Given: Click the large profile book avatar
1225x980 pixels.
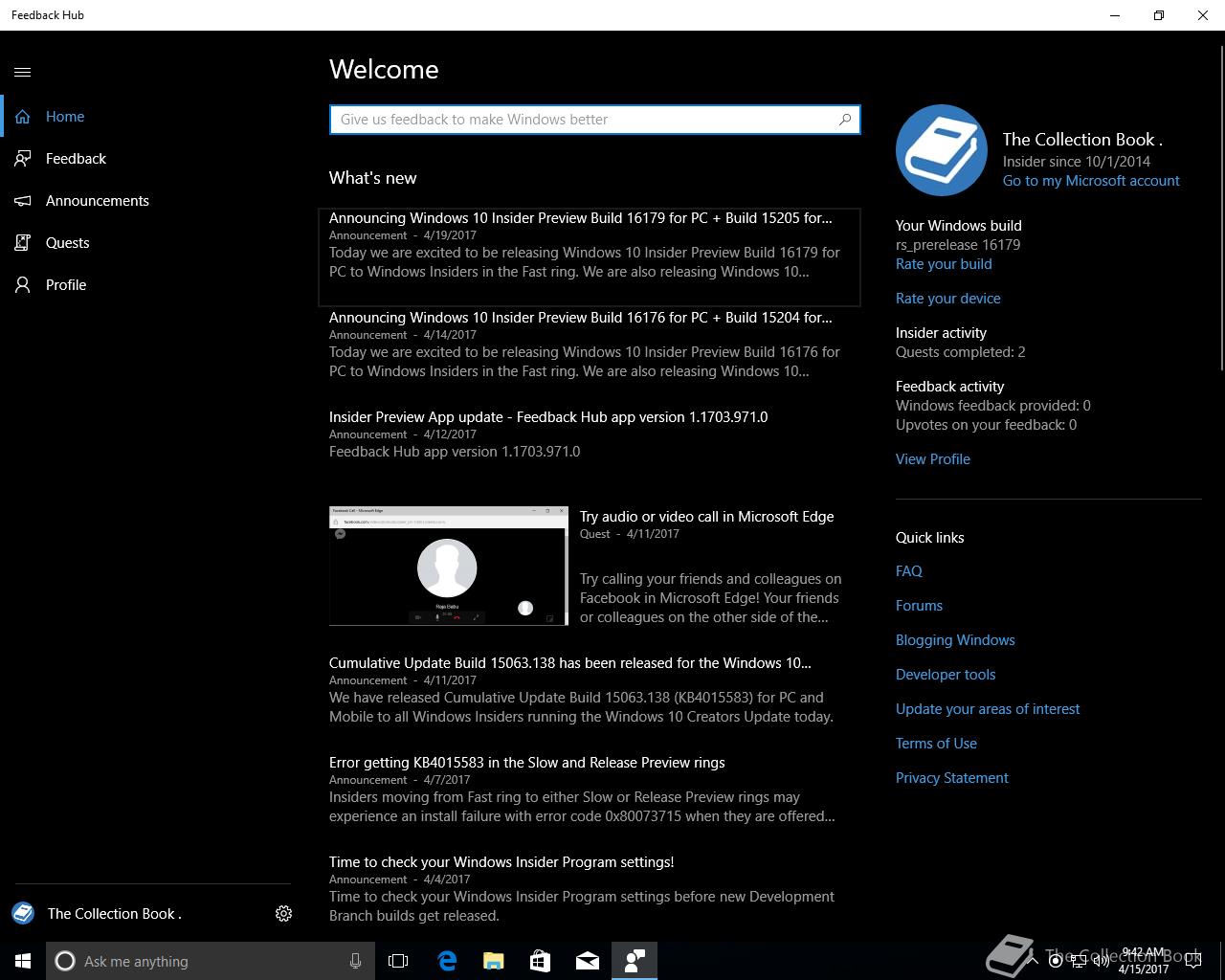Looking at the screenshot, I should (942, 150).
